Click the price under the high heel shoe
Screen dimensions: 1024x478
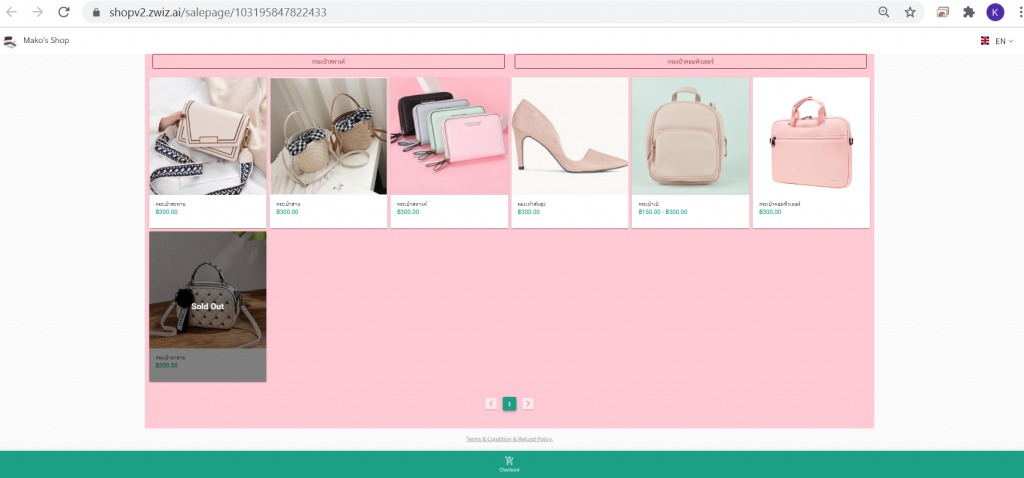tap(528, 212)
